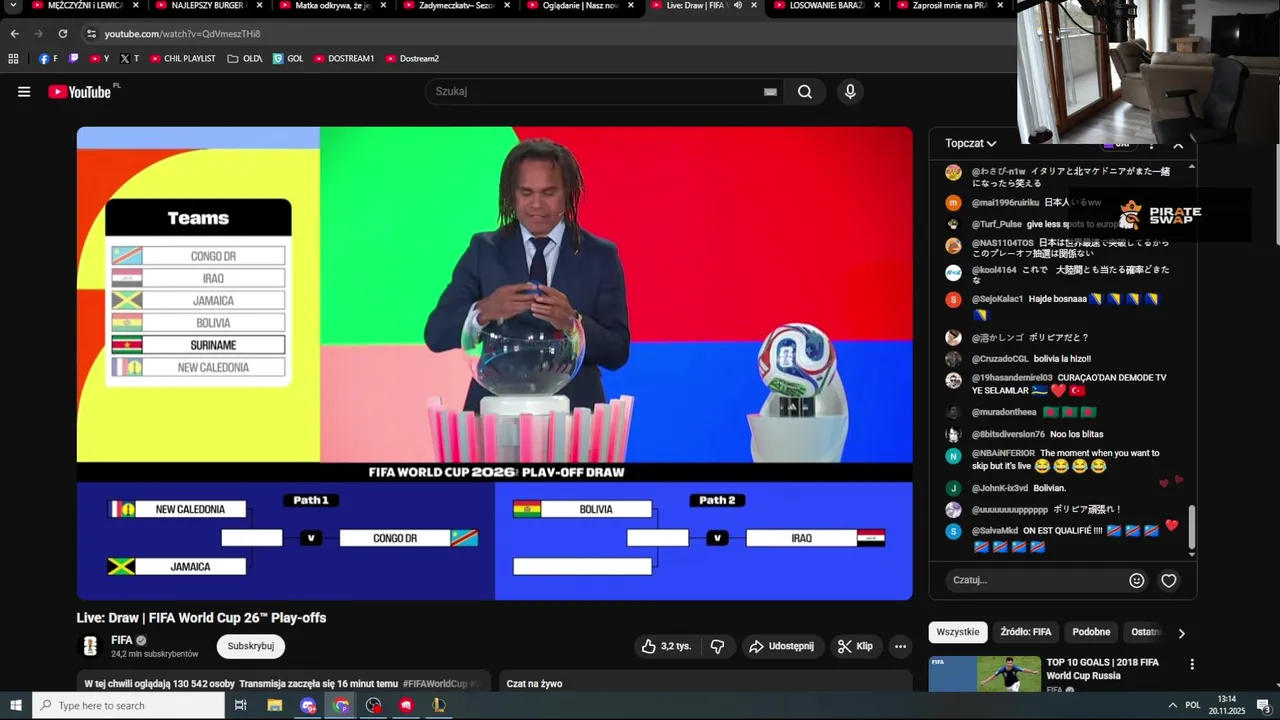Click the YouTube logo
This screenshot has height=720, width=1280.
pyautogui.click(x=80, y=92)
